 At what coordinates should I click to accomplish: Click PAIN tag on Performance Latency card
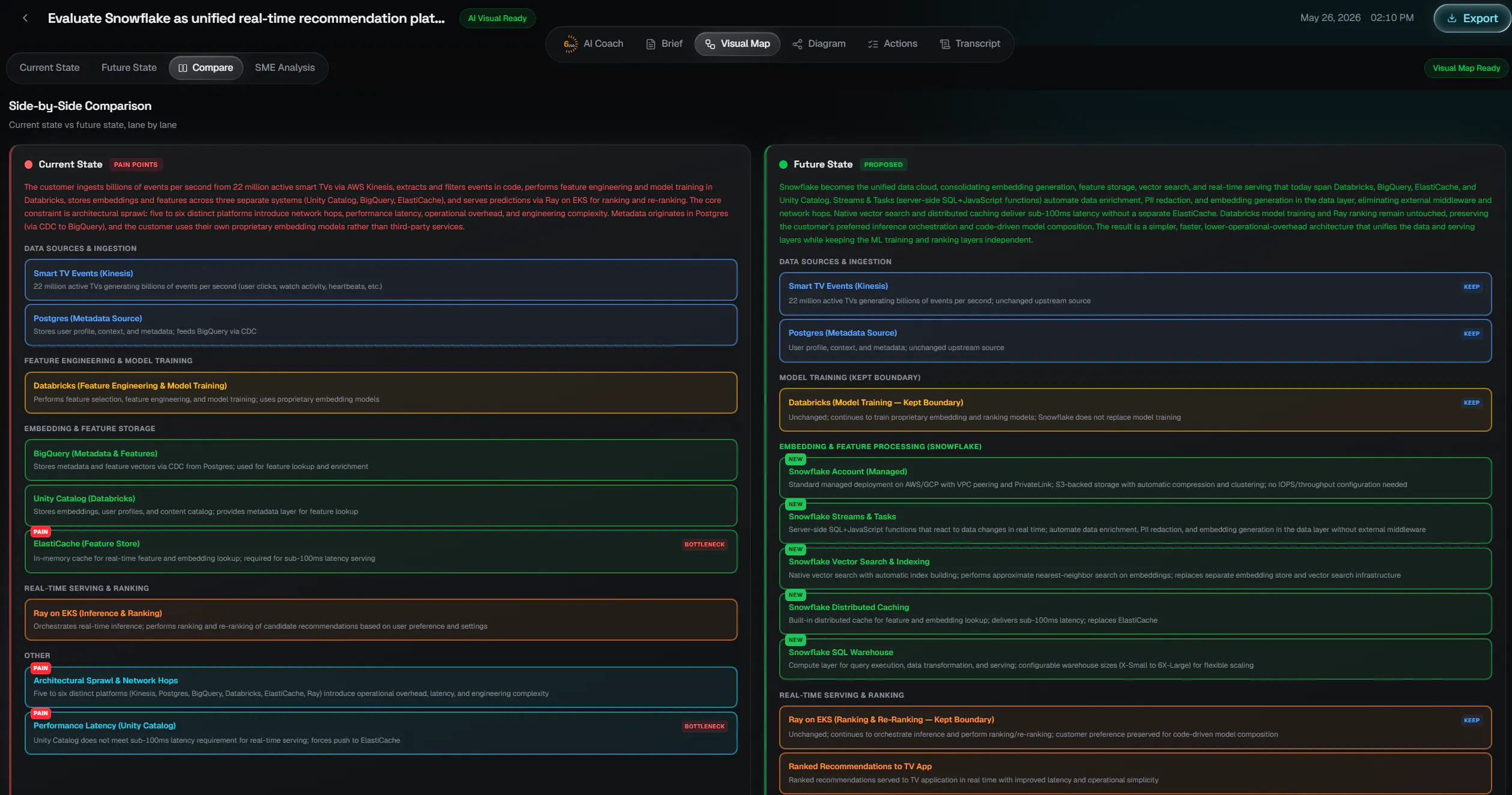point(40,713)
